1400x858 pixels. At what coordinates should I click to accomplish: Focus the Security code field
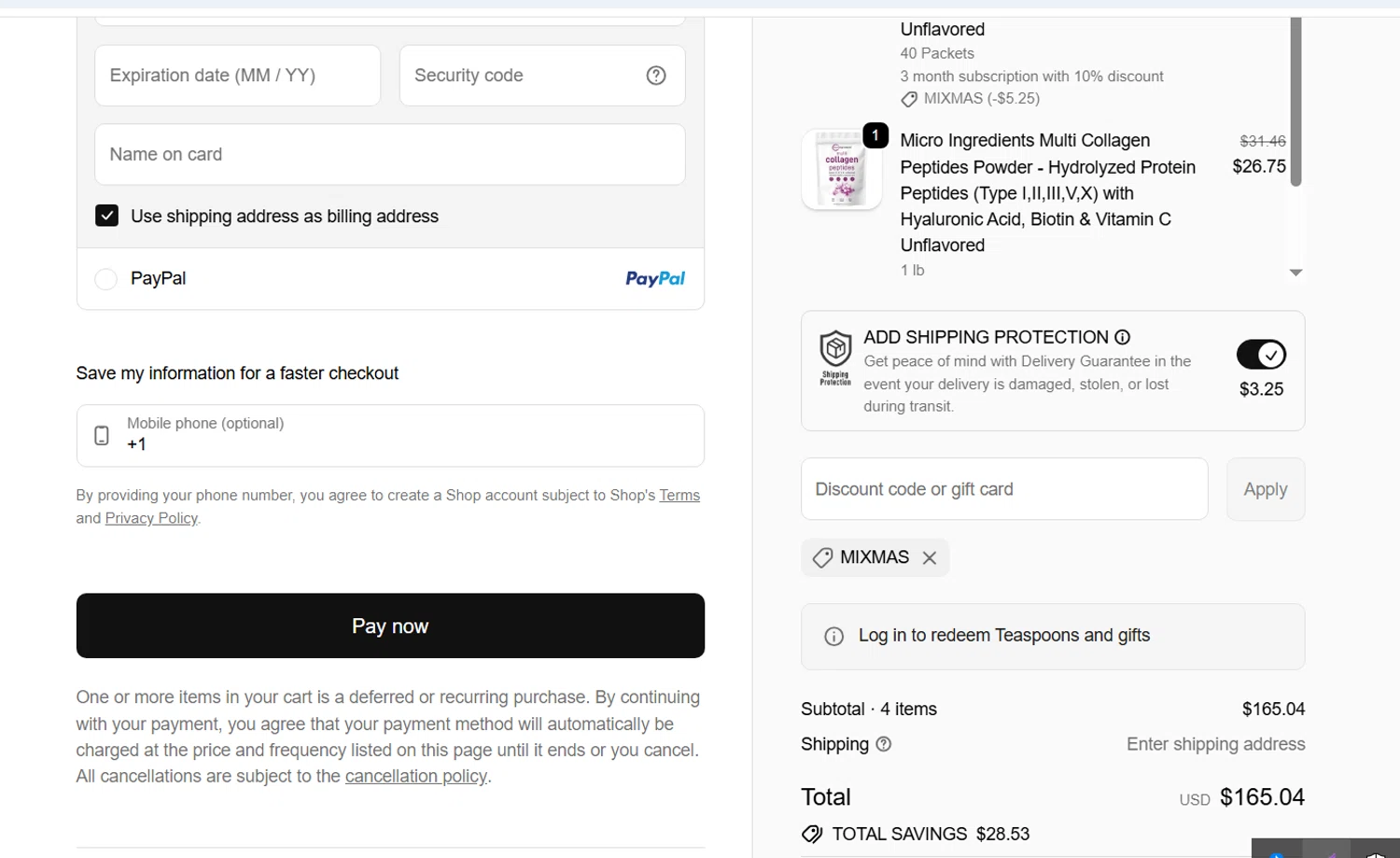point(542,76)
